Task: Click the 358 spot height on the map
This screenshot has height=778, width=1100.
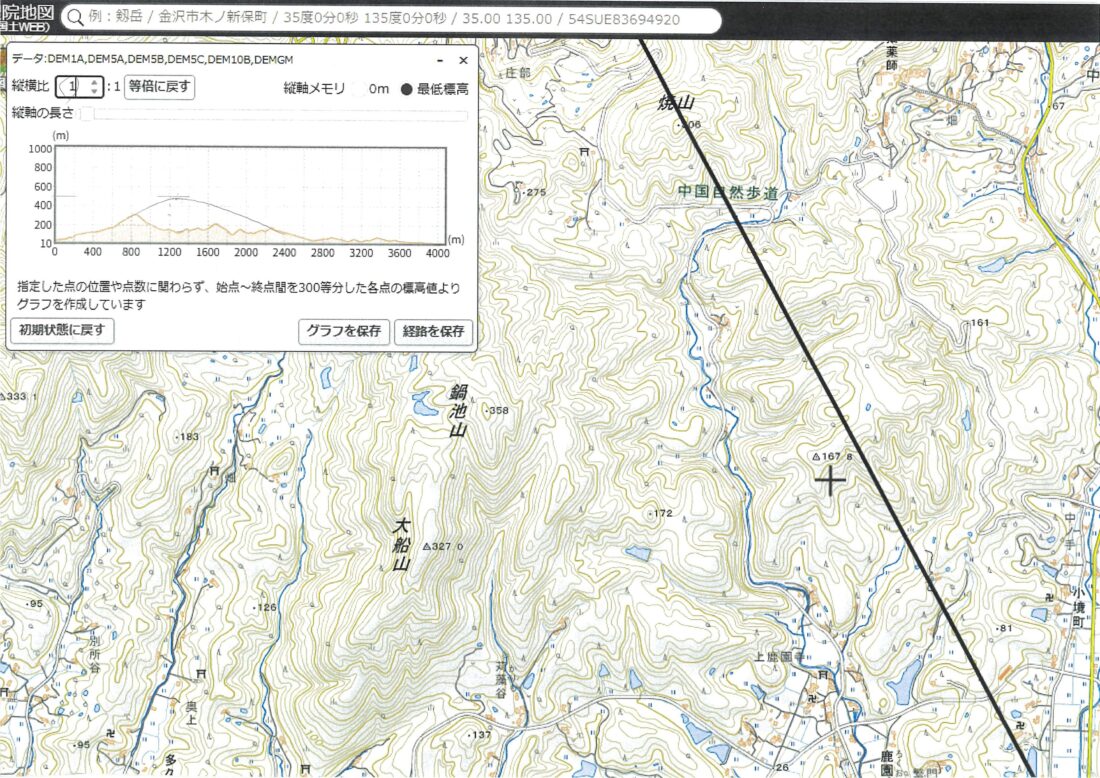Action: [497, 410]
